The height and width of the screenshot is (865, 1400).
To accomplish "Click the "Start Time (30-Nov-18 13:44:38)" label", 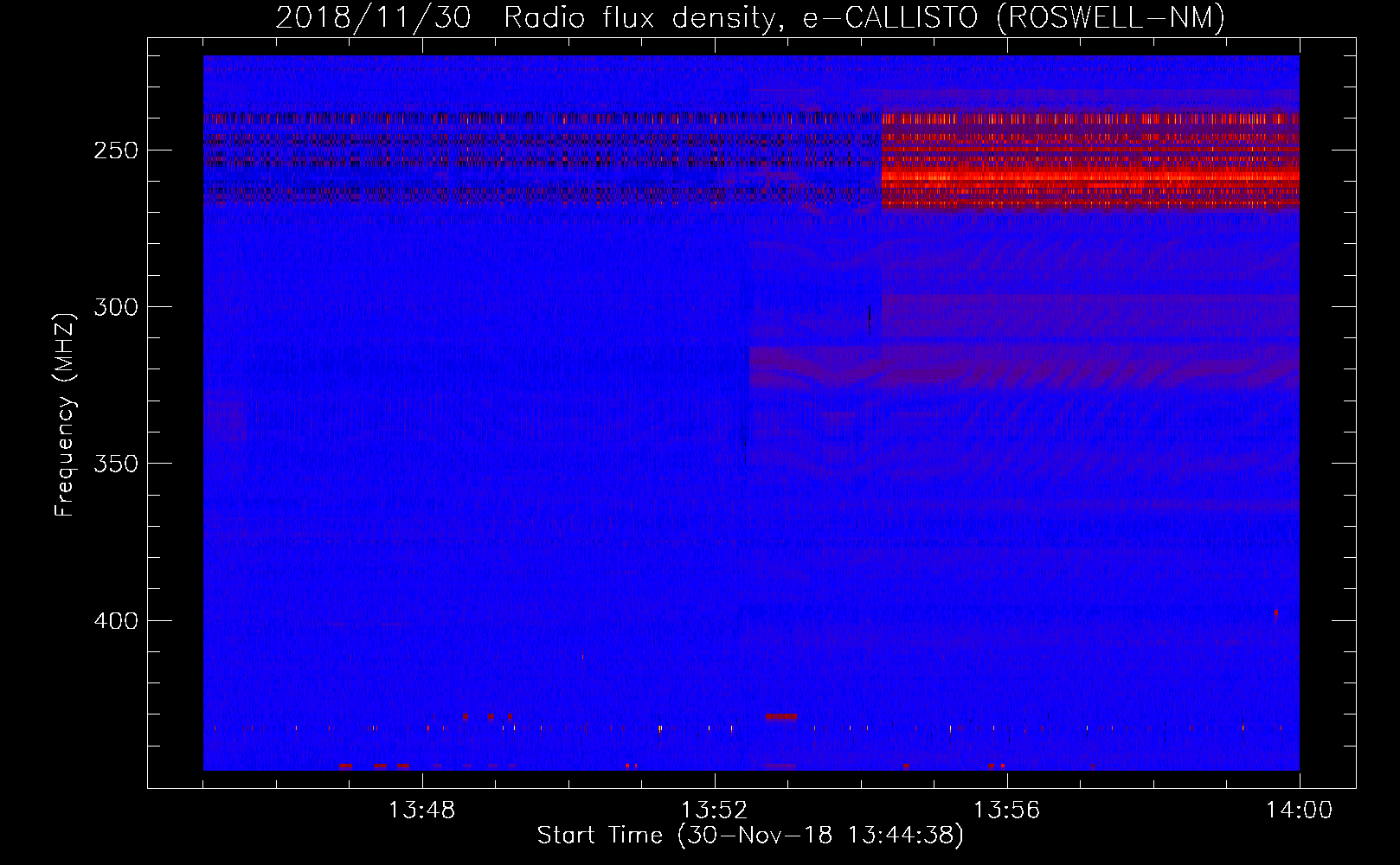I will (x=750, y=836).
